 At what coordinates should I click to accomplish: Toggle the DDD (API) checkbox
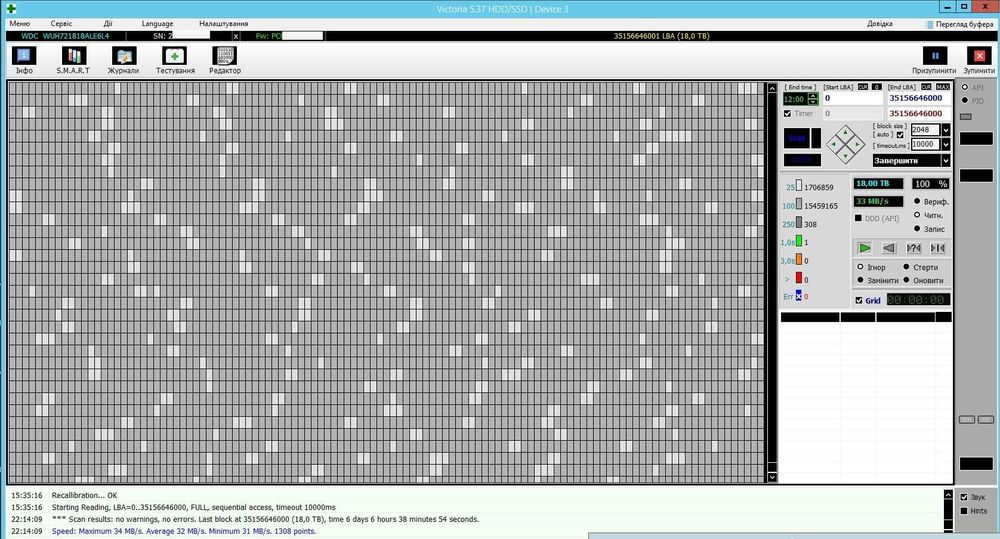click(x=858, y=218)
